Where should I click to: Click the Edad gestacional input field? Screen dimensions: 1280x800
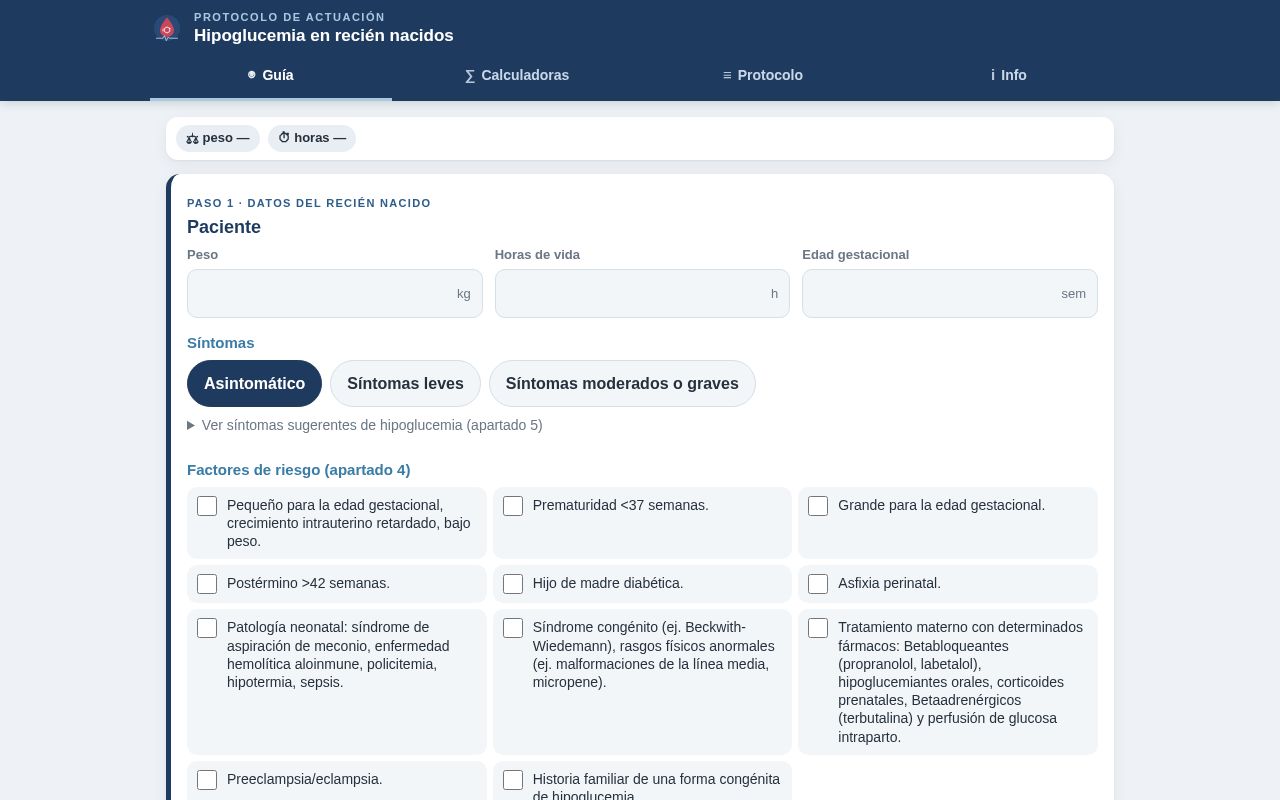pos(950,293)
